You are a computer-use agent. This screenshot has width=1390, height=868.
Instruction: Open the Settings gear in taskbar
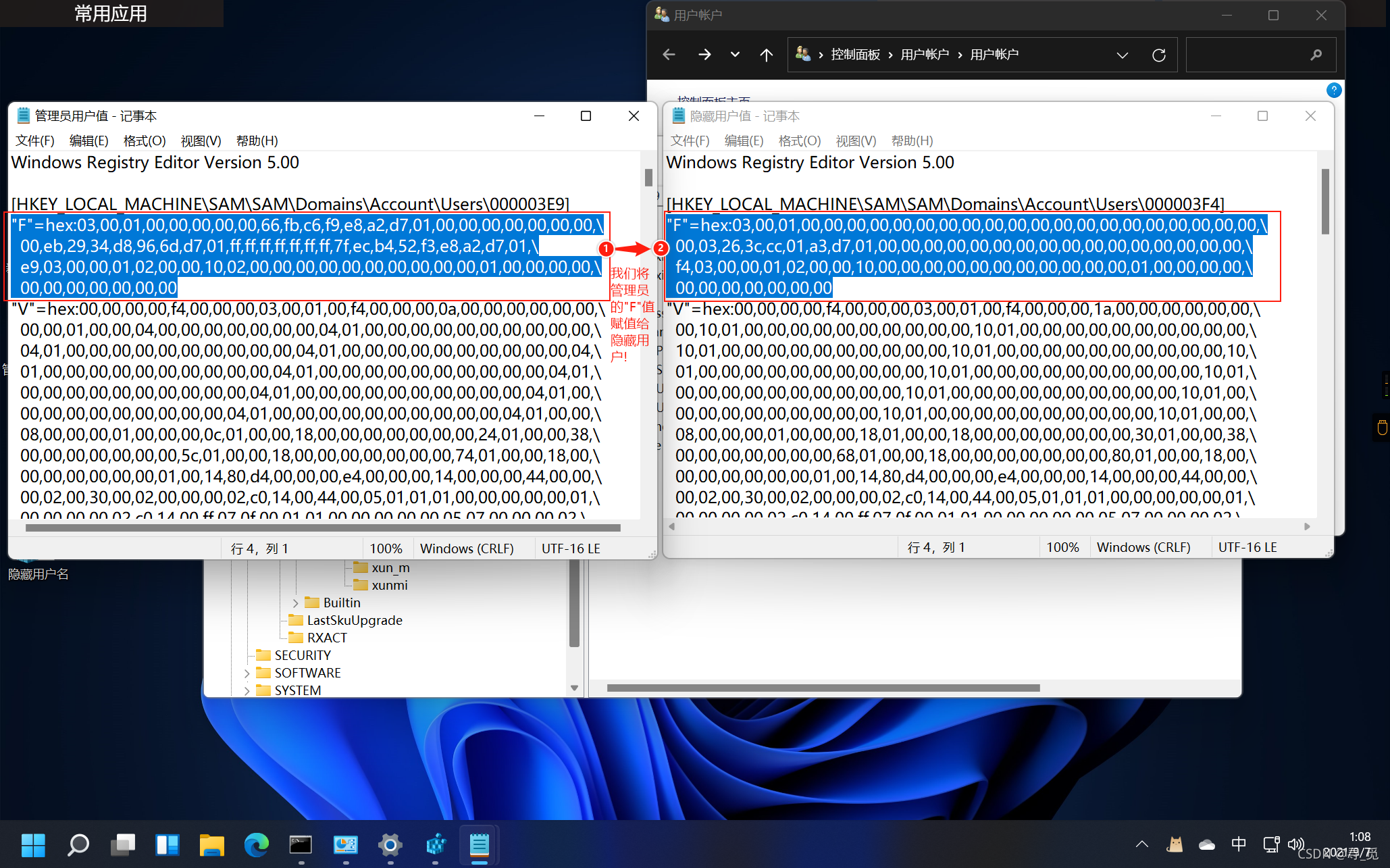click(x=390, y=844)
